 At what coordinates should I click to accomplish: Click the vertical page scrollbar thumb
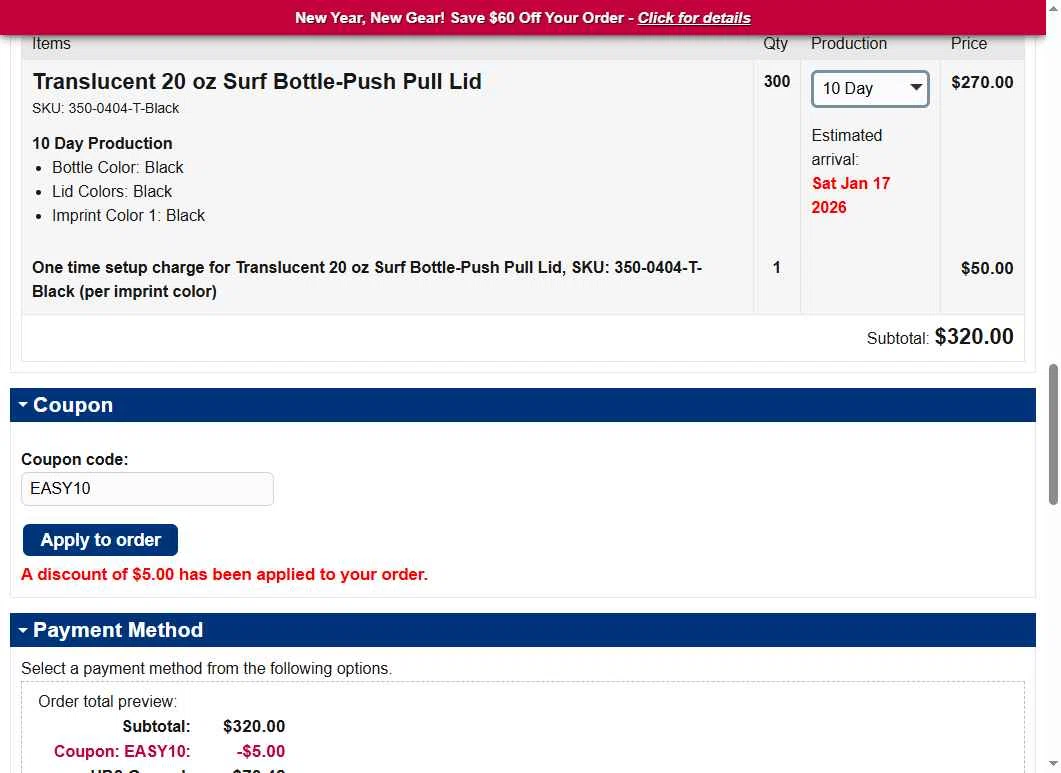point(1053,435)
